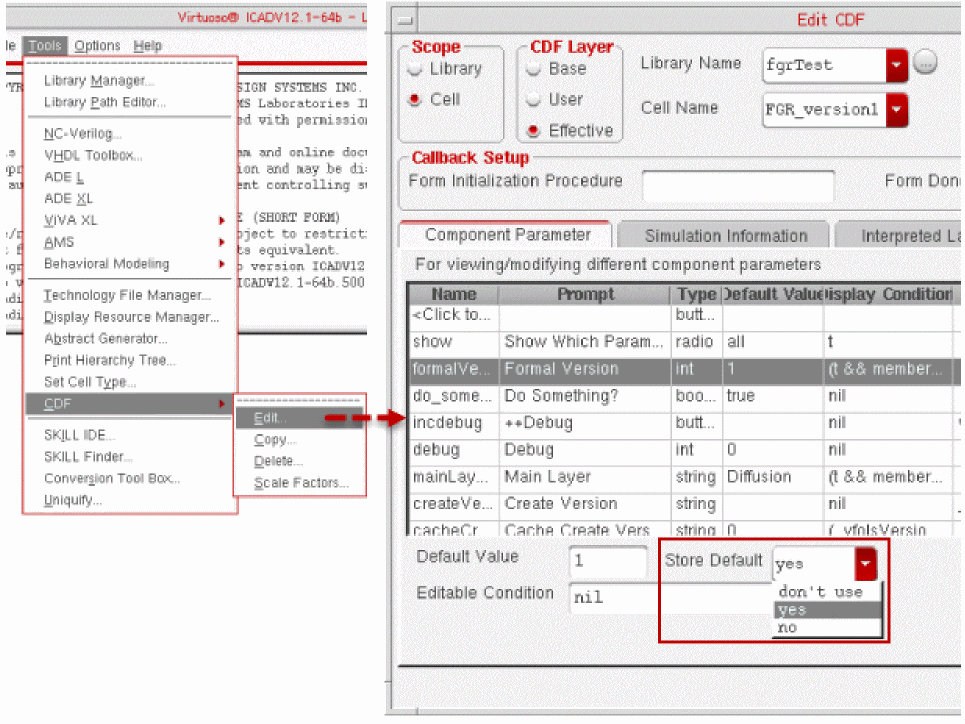
Task: Select the formalVersion parameter row
Action: tap(600, 369)
